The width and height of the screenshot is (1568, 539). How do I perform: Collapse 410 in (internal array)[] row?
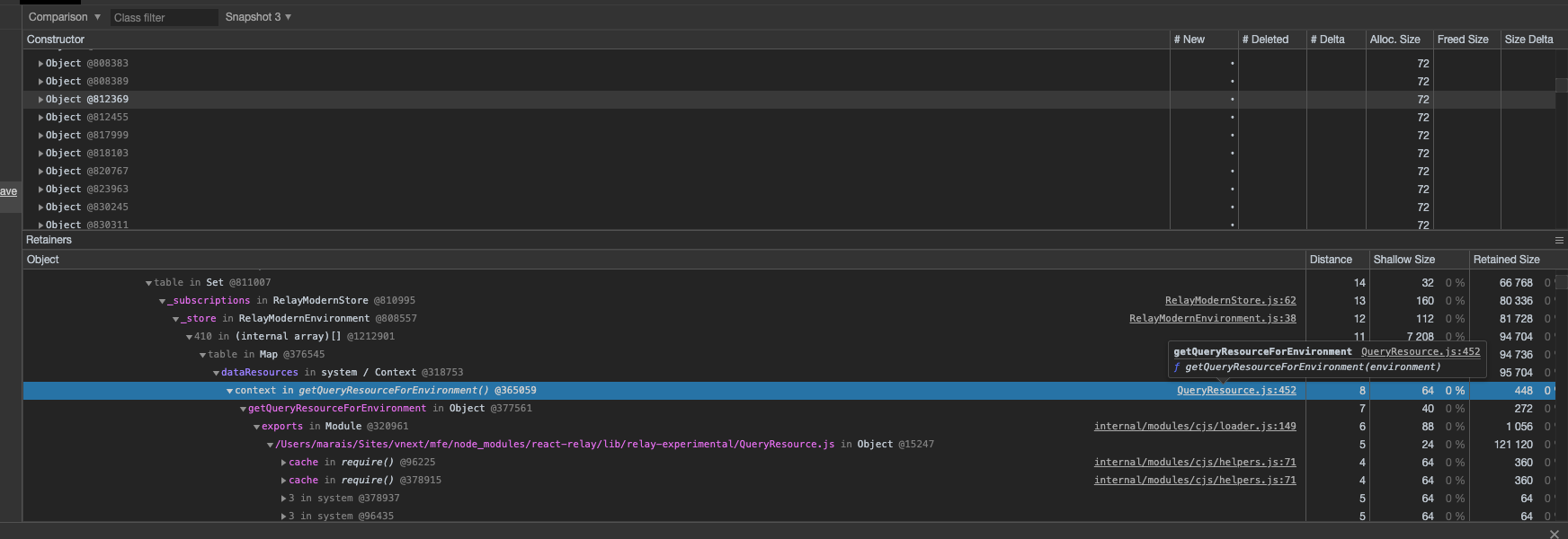pos(189,337)
